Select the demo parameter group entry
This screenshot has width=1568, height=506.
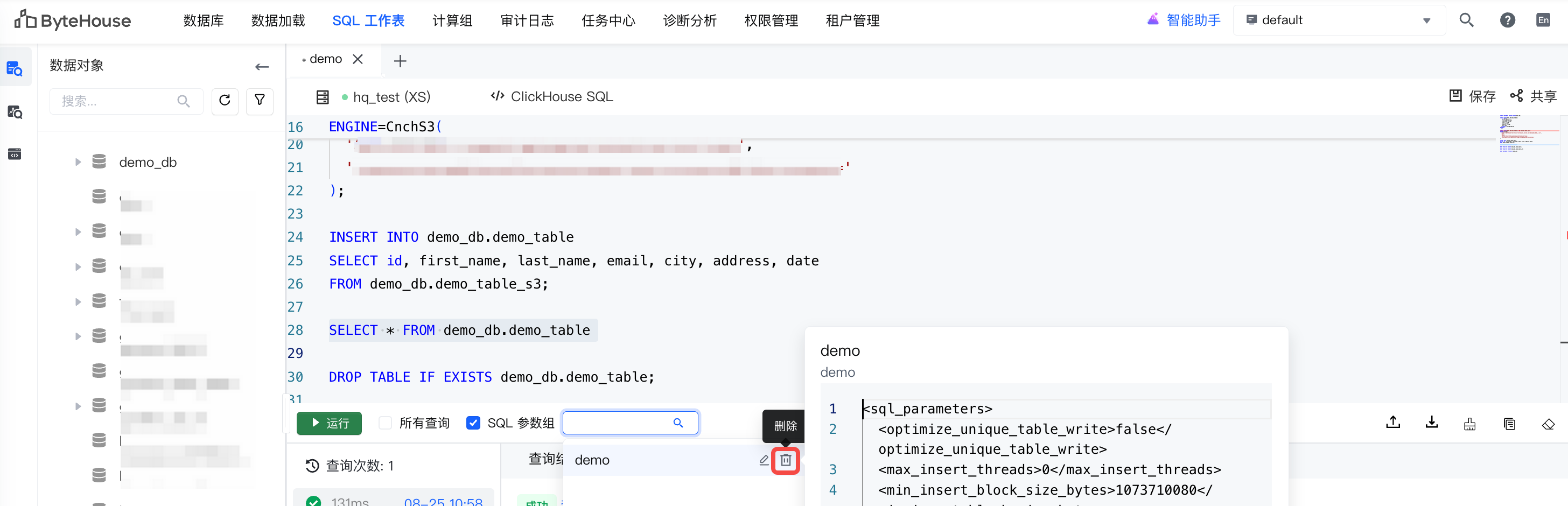(x=592, y=460)
